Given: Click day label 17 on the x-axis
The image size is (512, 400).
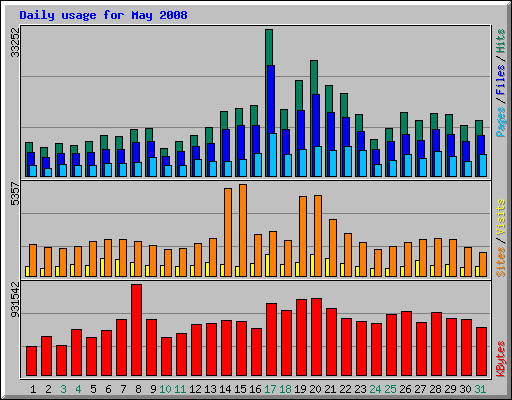Looking at the screenshot, I should coord(270,389).
